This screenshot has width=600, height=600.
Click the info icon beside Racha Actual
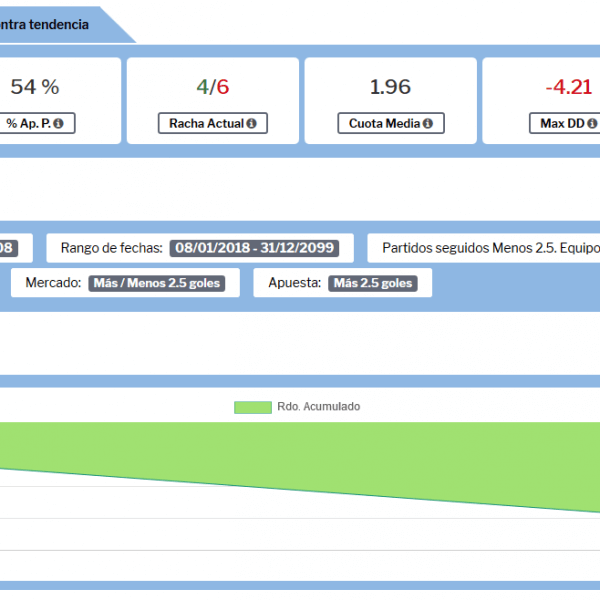pos(251,123)
